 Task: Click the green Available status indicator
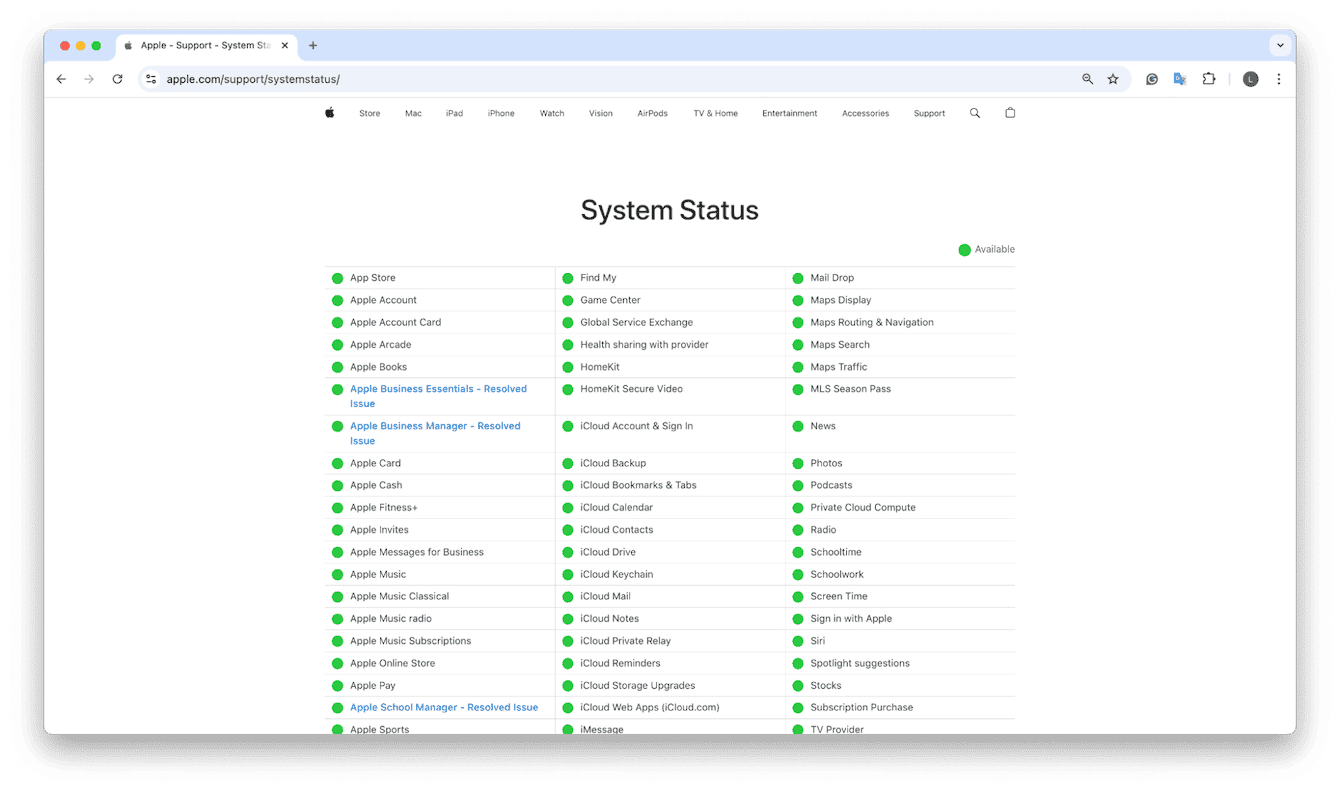(965, 249)
